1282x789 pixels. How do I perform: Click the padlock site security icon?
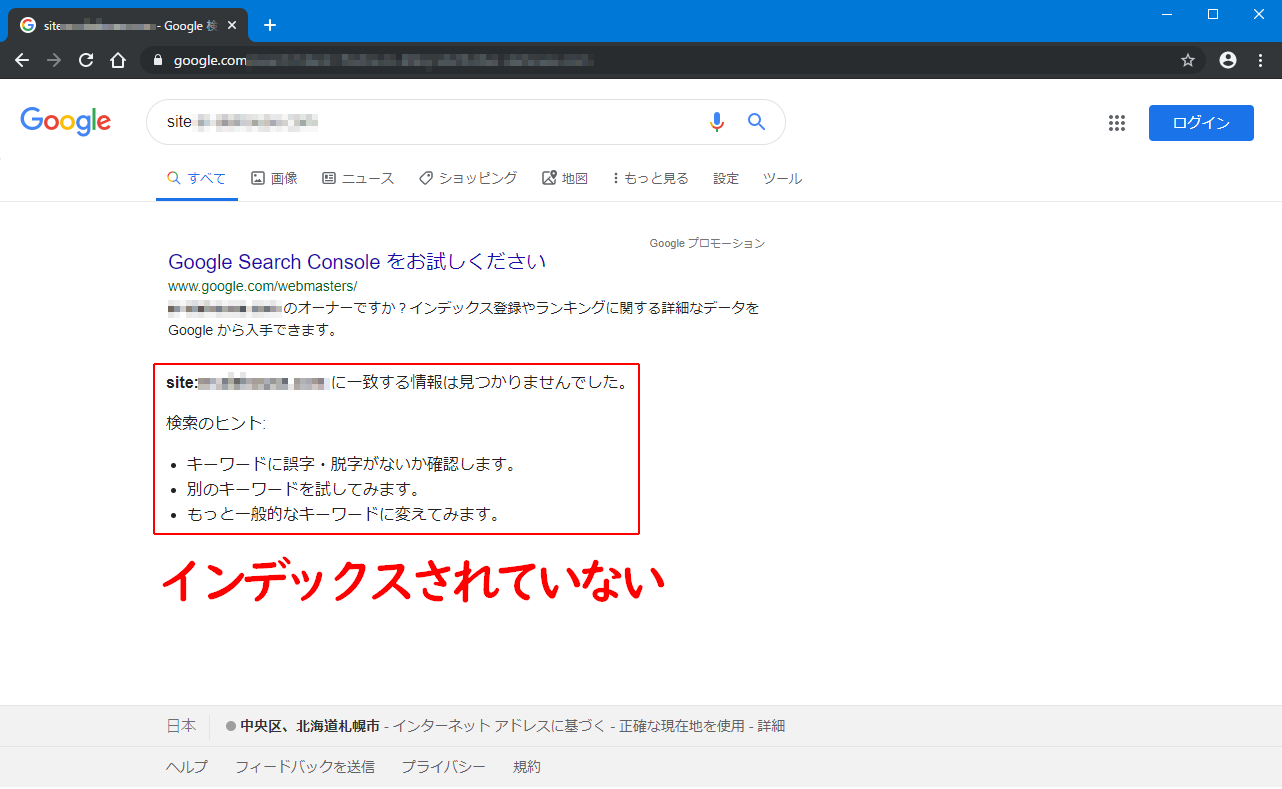coord(157,60)
